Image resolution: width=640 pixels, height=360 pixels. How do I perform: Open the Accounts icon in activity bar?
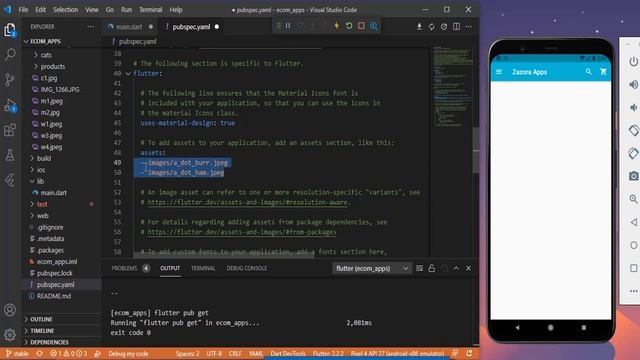click(x=10, y=310)
